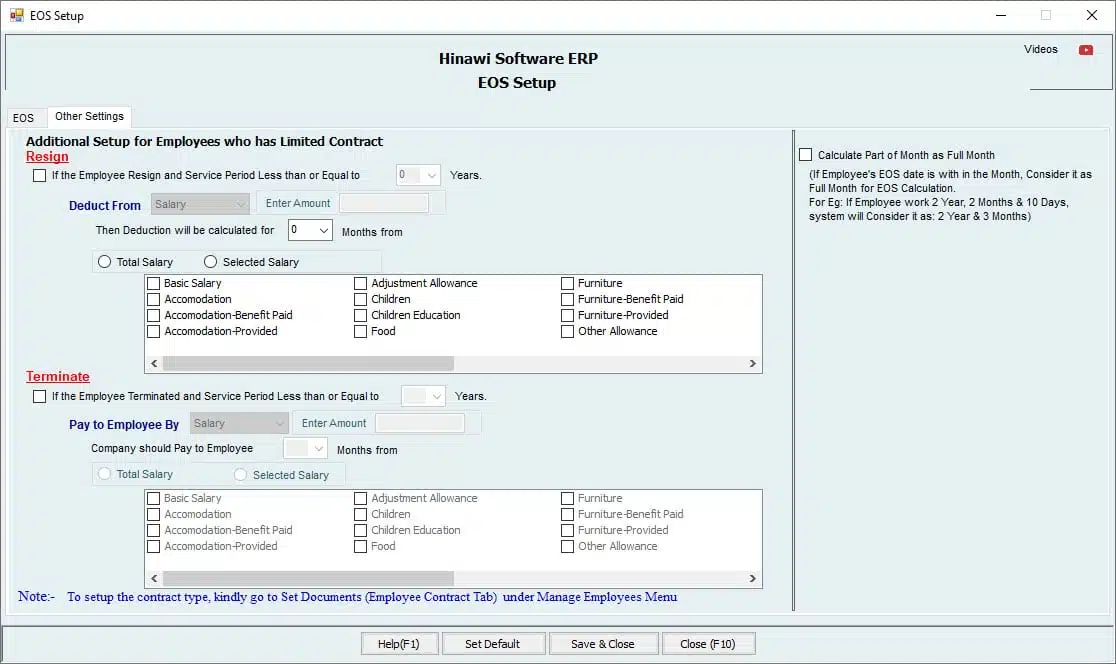Select Selected Salary radio in Resign section

pos(211,262)
